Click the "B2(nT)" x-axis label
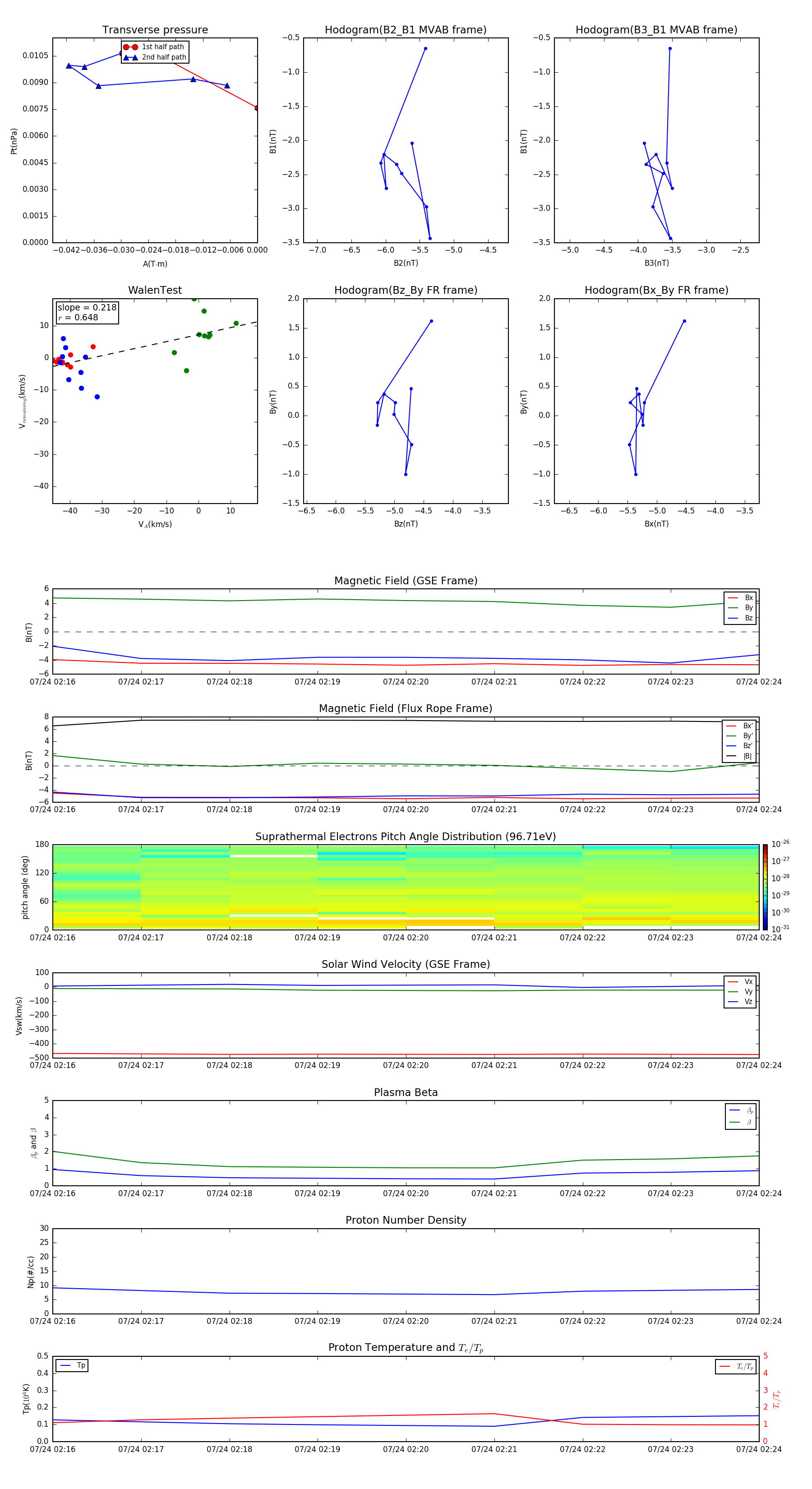Viewport: 812px width, 1489px height. pos(406,263)
